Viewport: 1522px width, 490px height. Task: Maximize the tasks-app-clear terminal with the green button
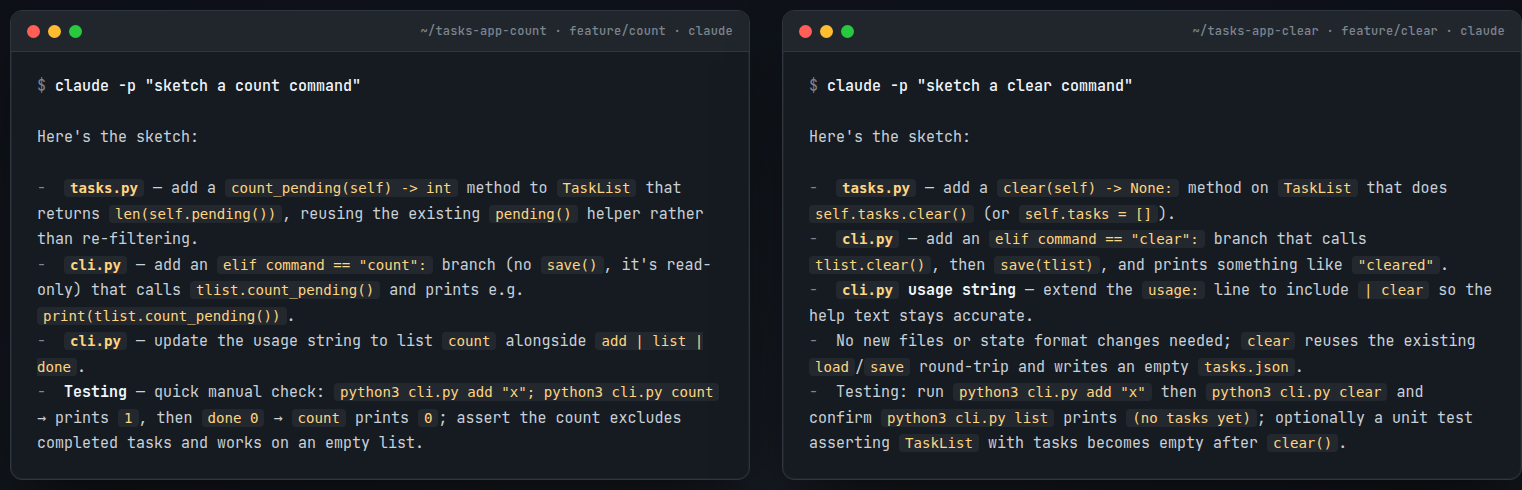tap(847, 31)
